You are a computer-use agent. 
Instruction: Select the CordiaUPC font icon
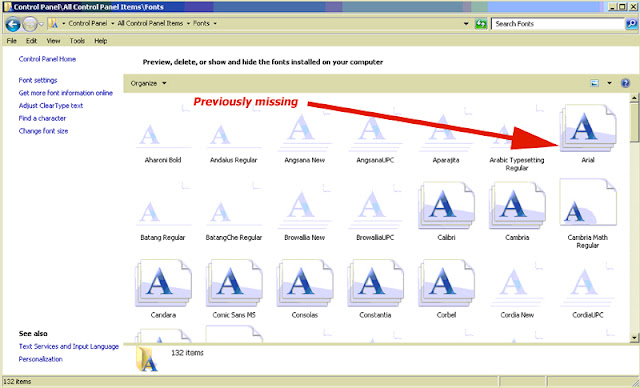coord(588,283)
